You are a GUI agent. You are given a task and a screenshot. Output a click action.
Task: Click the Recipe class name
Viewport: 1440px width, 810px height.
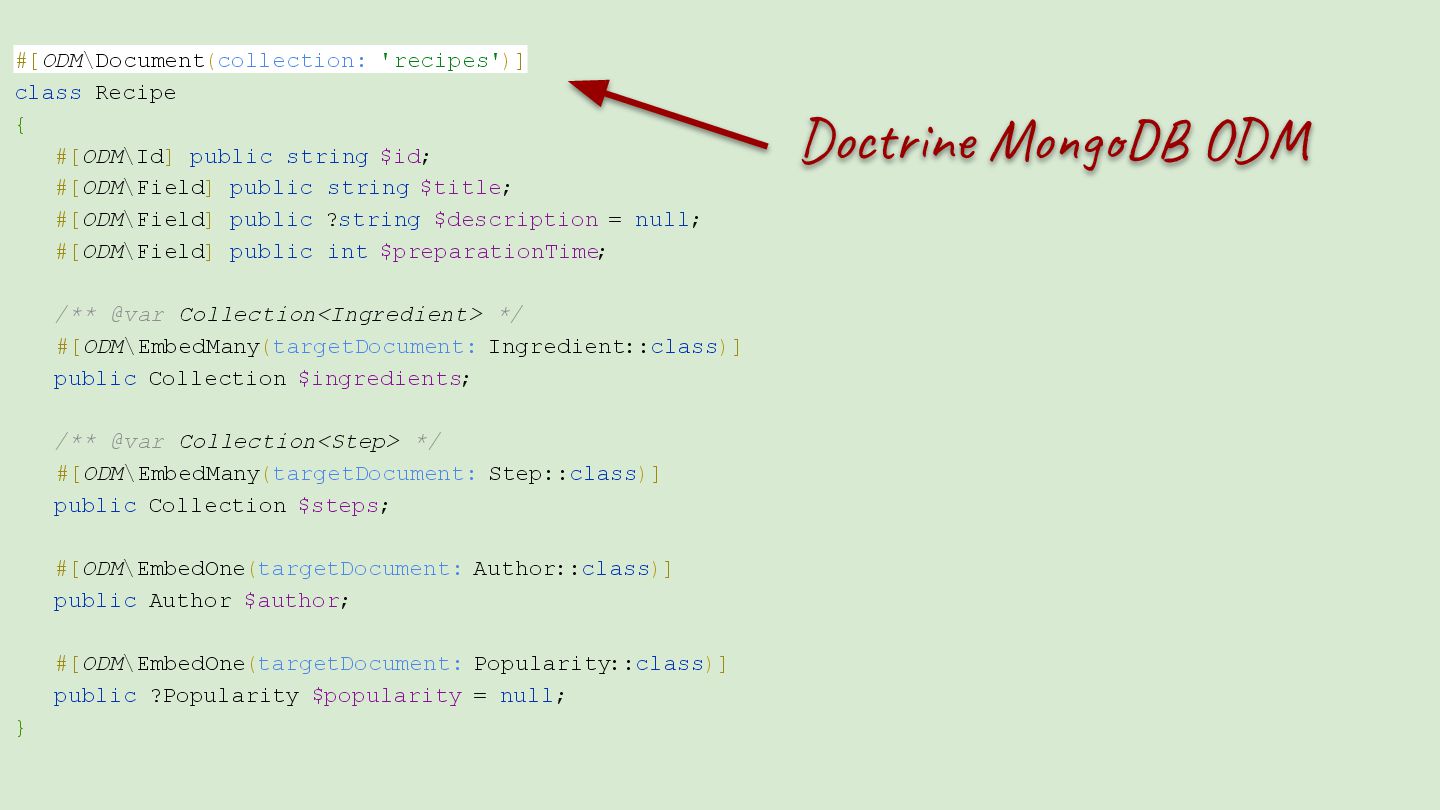[x=136, y=93]
